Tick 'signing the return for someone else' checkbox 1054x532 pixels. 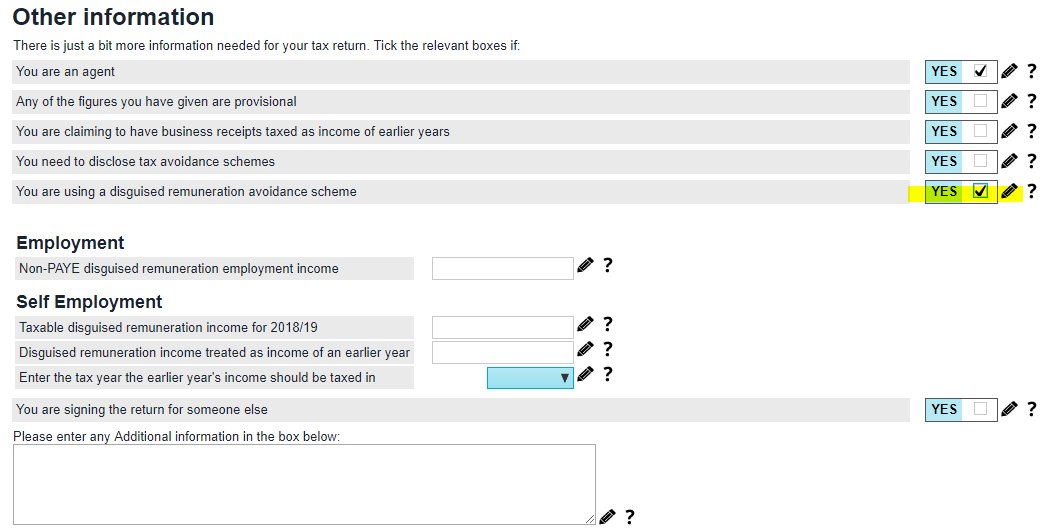point(980,409)
